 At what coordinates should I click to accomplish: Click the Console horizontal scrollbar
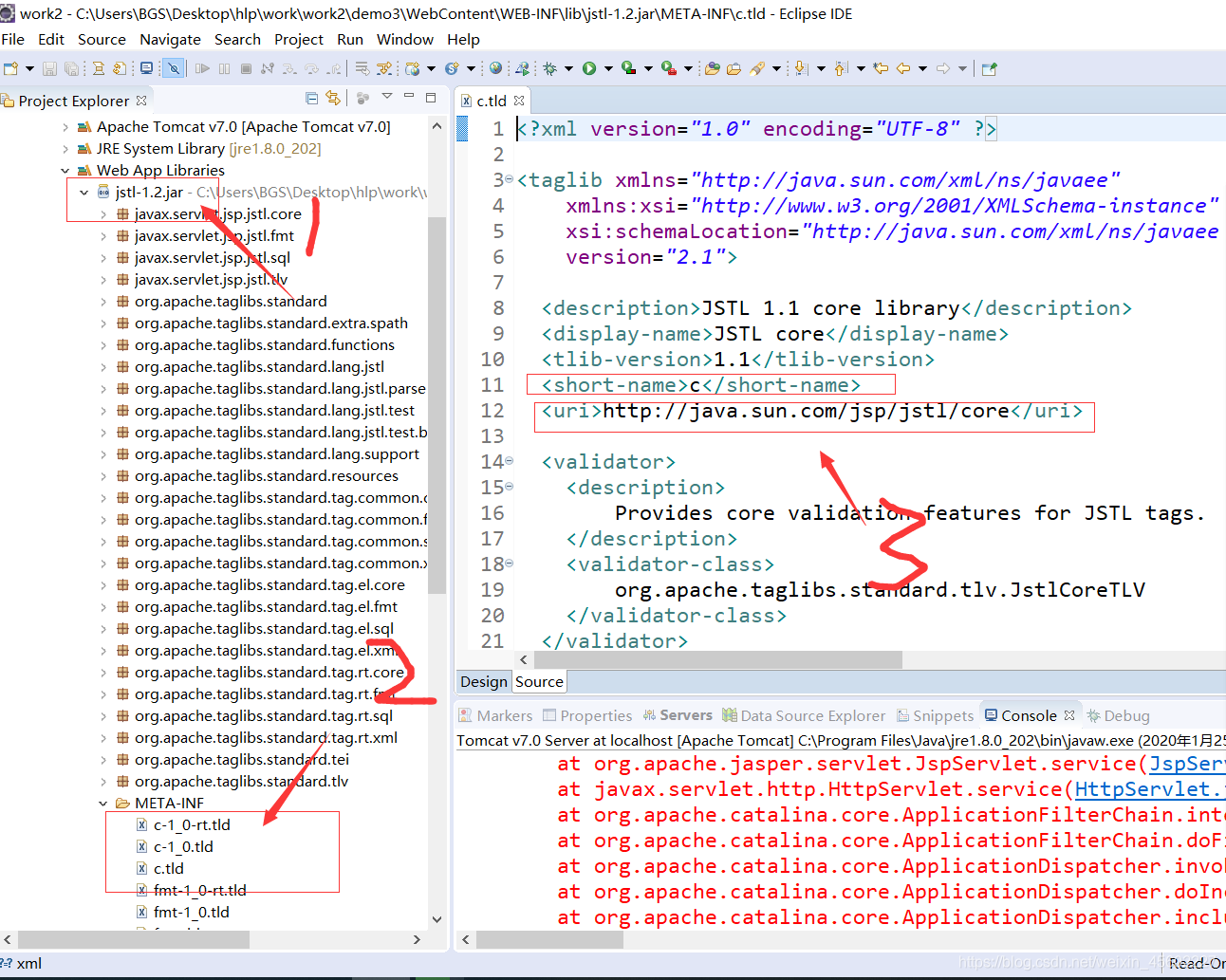pyautogui.click(x=550, y=939)
